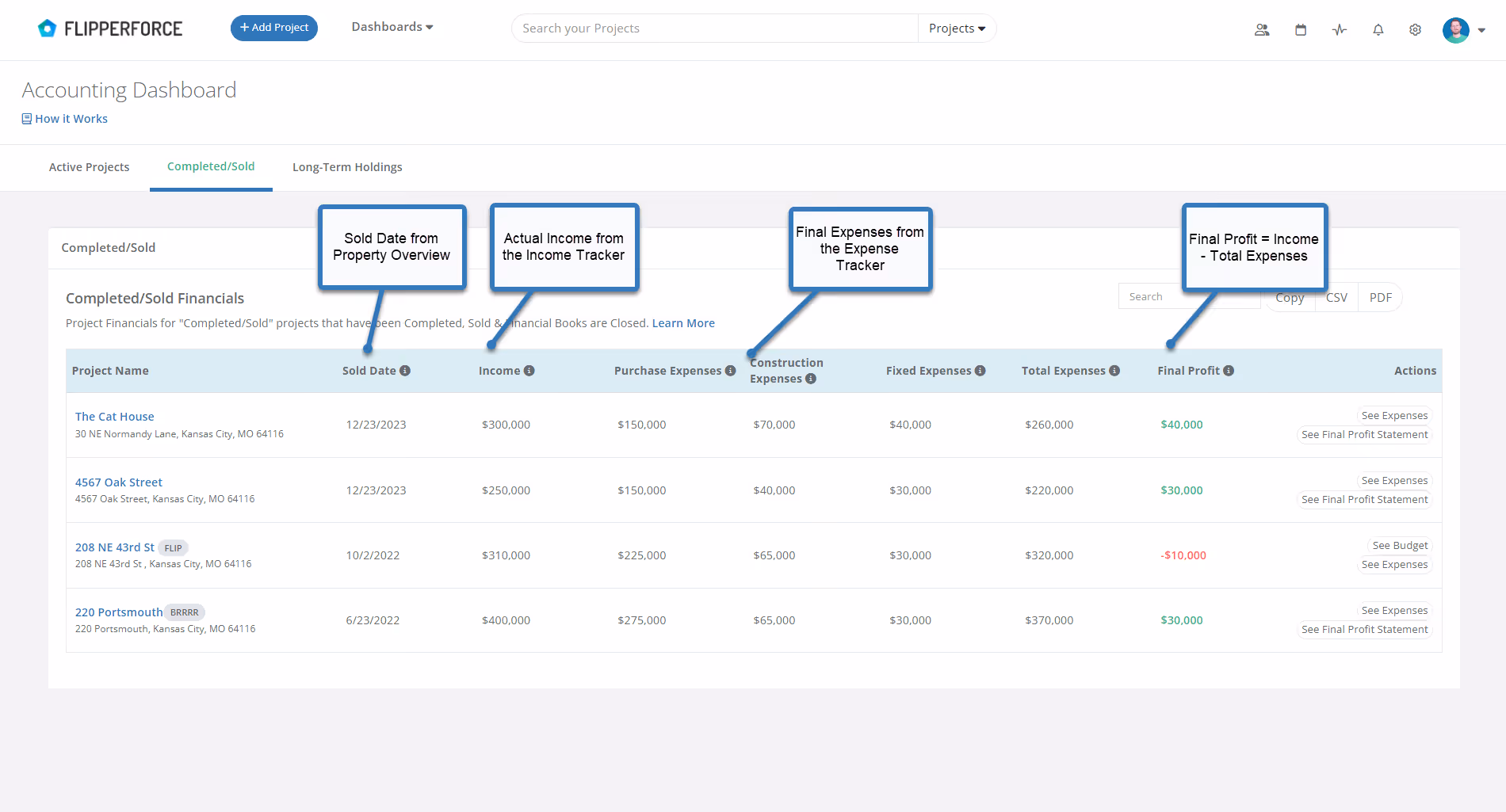See Final Profit Statement for Oak Street
This screenshot has height=812, width=1506.
coord(1364,500)
